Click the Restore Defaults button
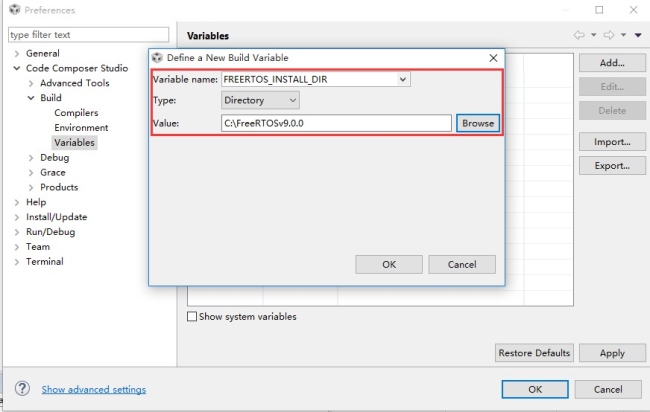The image size is (650, 412). tap(534, 353)
